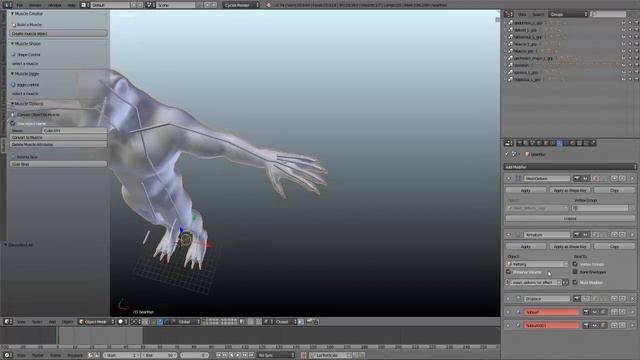Open the render engine dropdown

241,5
